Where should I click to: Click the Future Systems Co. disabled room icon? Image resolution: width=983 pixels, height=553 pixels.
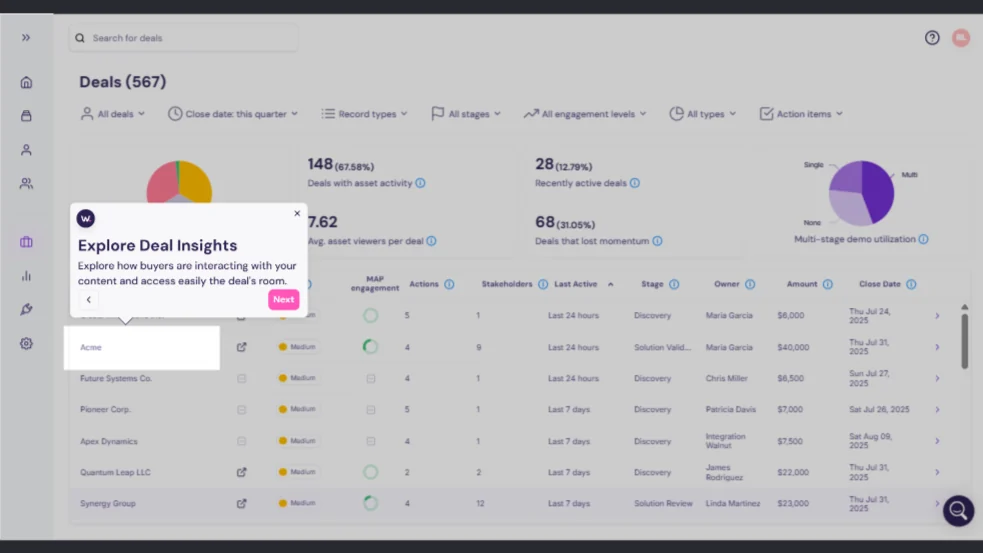tap(241, 378)
